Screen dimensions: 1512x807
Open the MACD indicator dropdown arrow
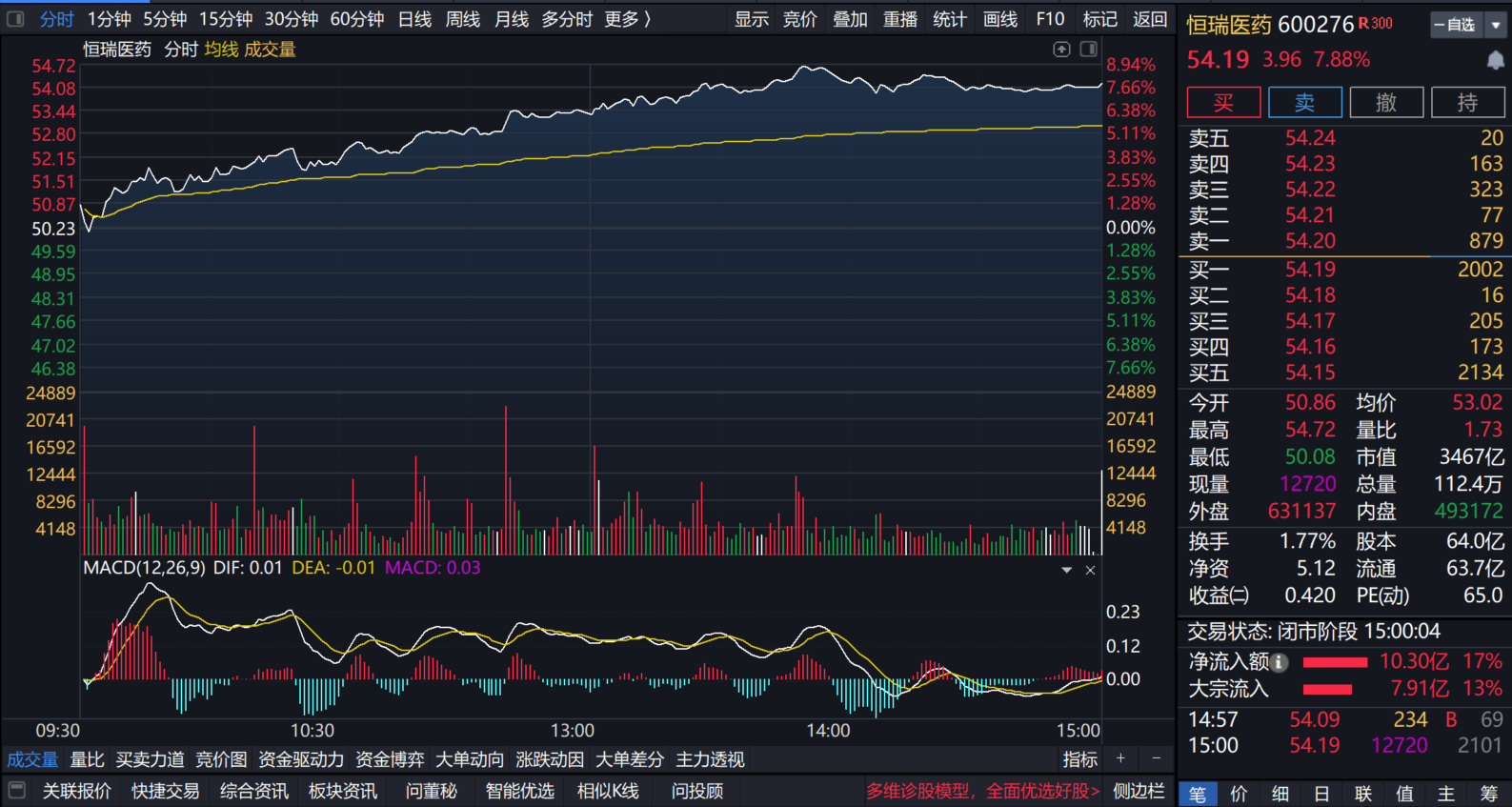pos(1067,570)
